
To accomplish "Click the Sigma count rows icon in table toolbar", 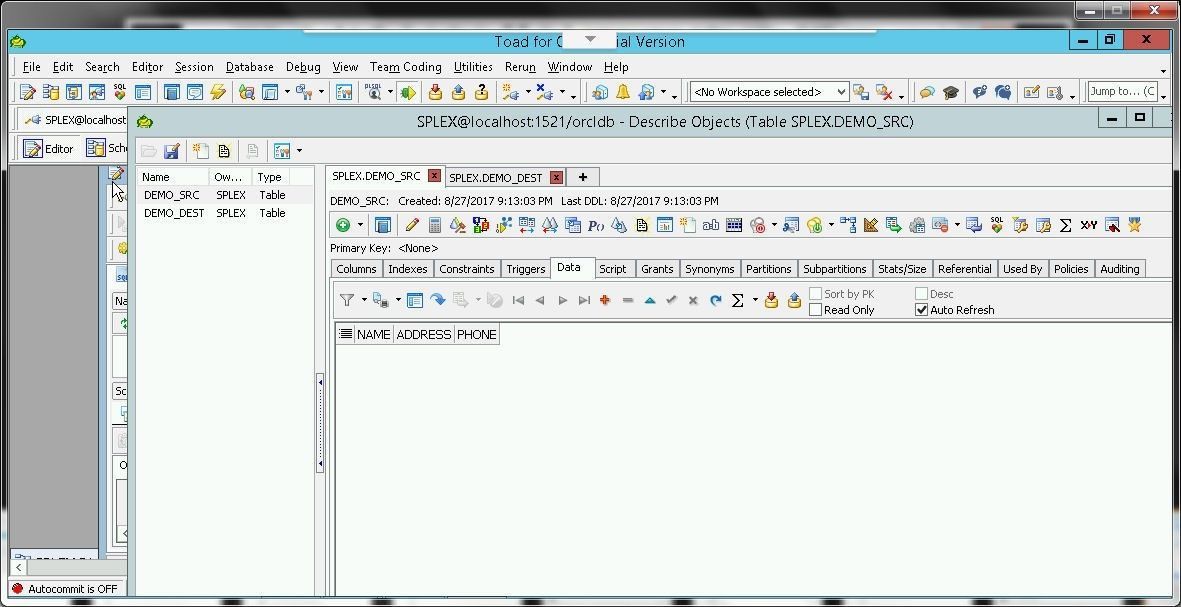I will [1065, 224].
